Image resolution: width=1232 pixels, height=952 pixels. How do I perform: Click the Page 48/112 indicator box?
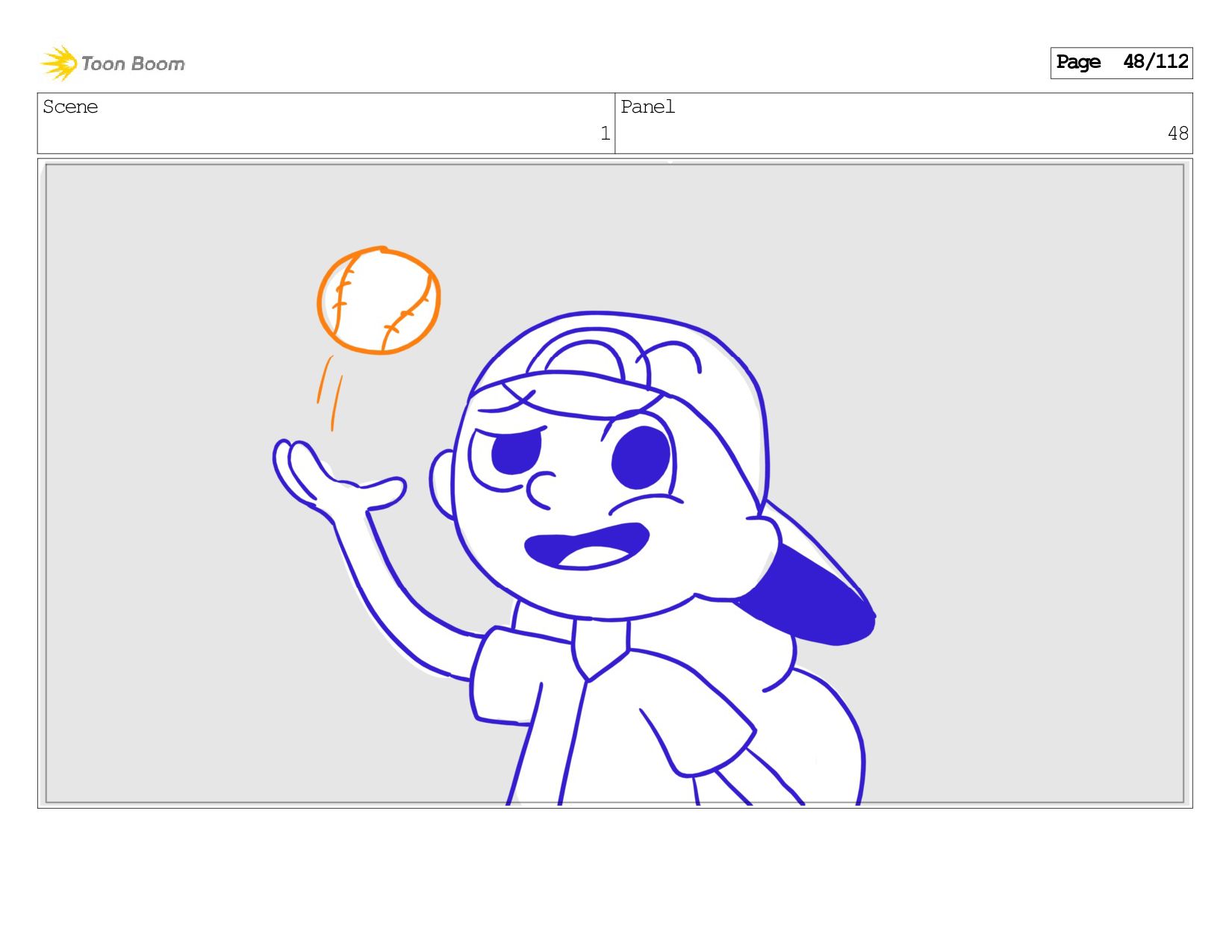click(1121, 63)
